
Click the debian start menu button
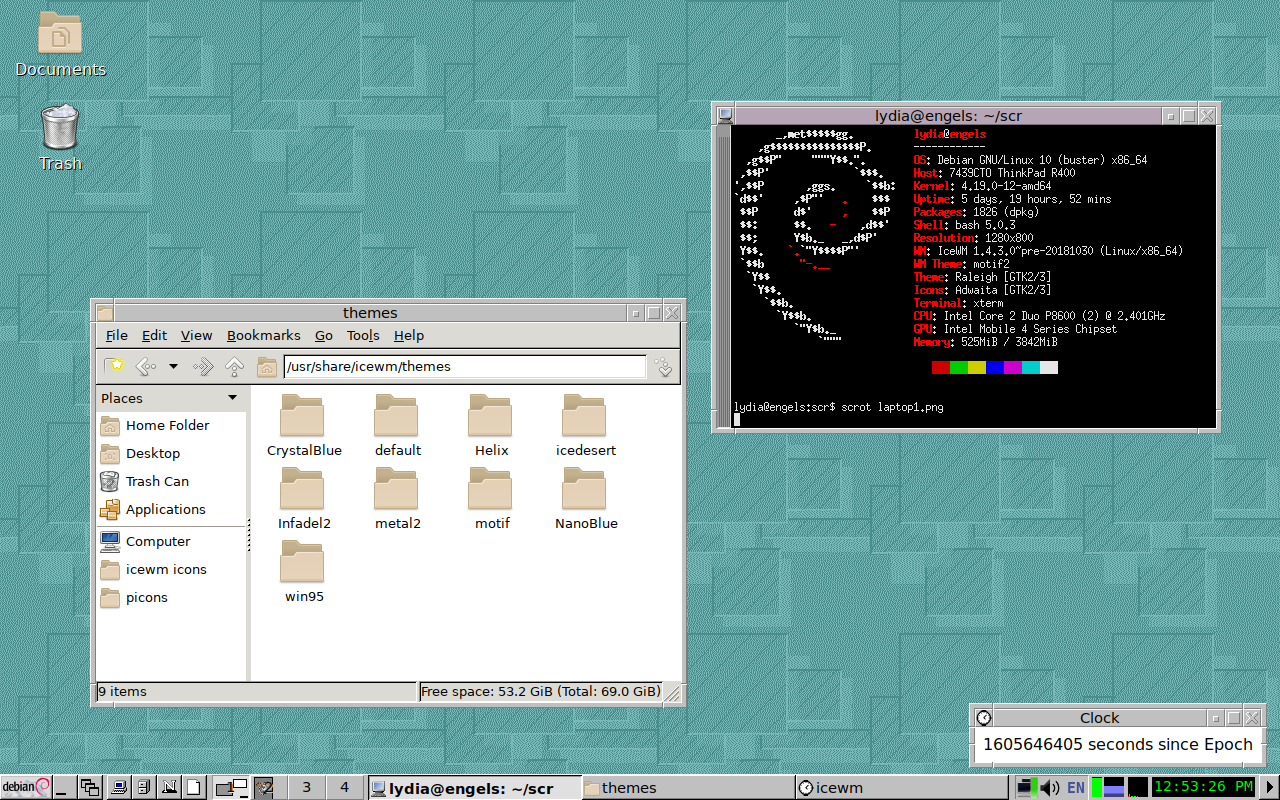(x=26, y=788)
